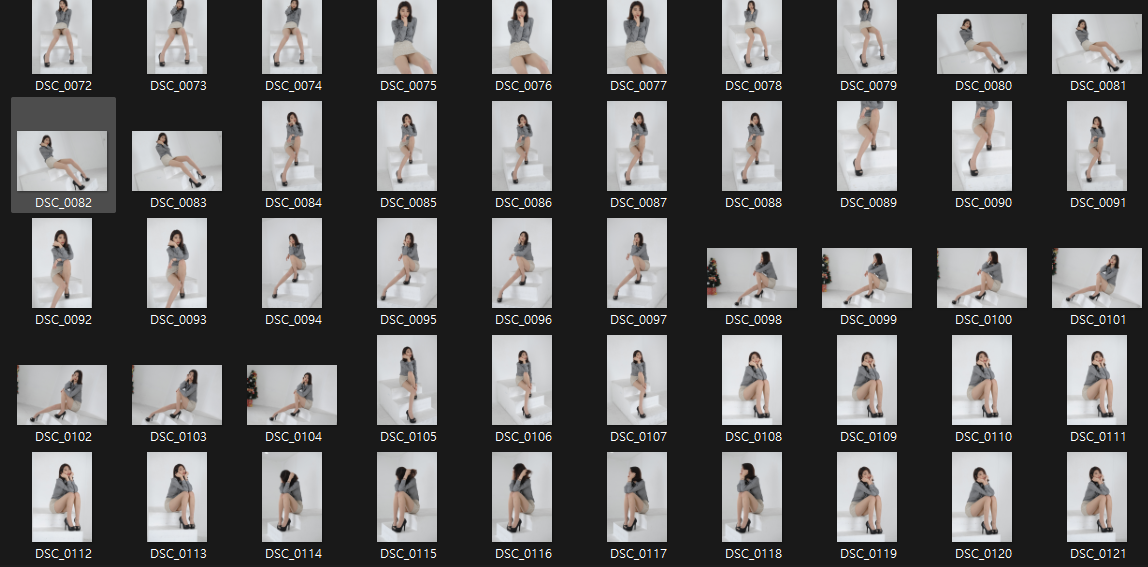The height and width of the screenshot is (567, 1148).
Task: Choose the DSC_0084 photo thumbnail
Action: (292, 146)
